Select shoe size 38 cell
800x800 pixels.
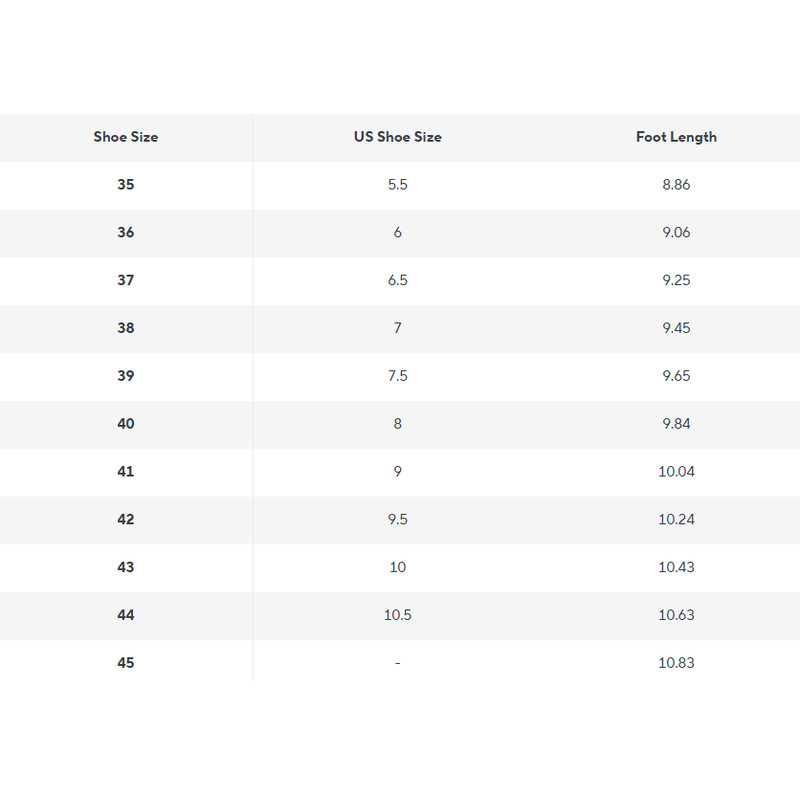click(x=126, y=328)
